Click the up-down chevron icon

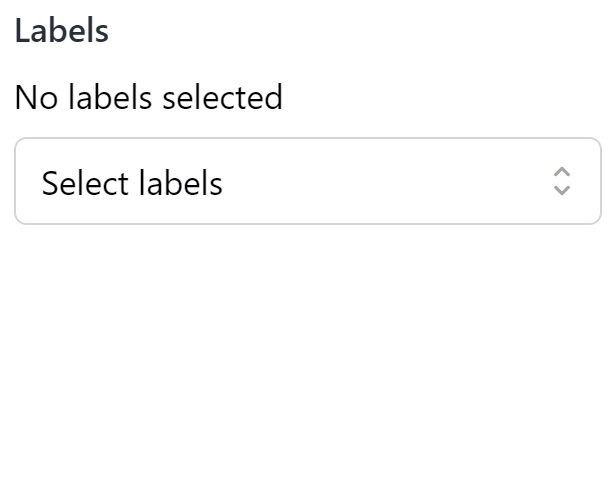(x=562, y=181)
